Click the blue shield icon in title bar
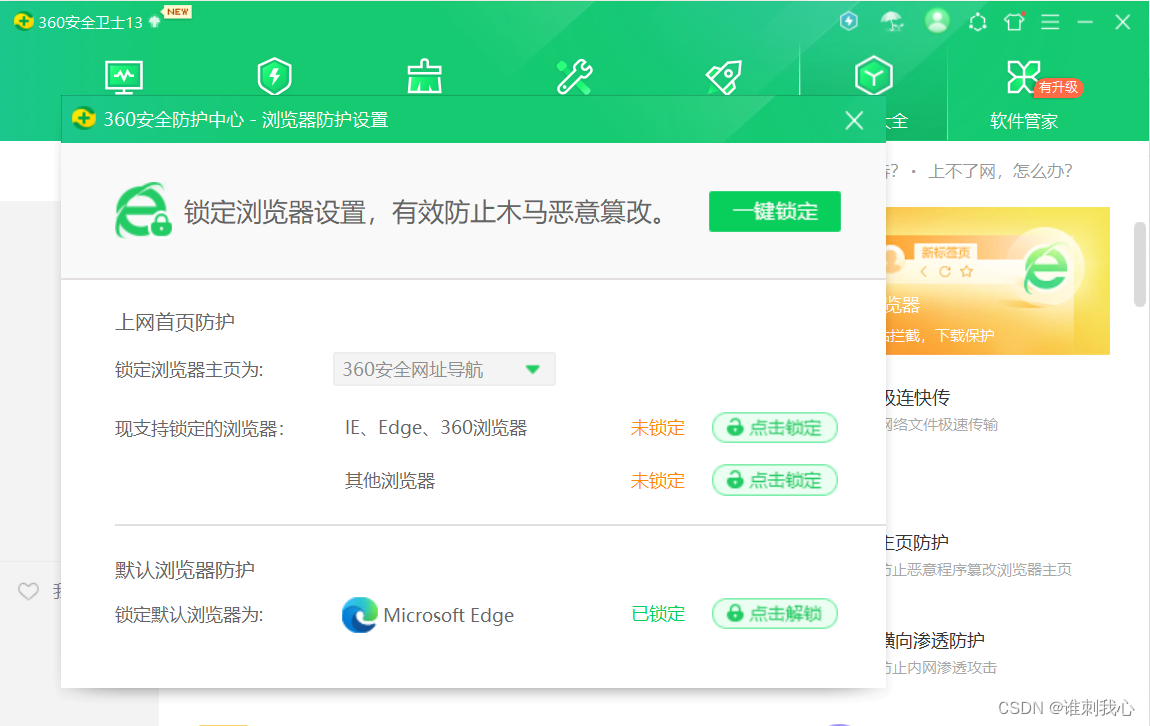Image resolution: width=1150 pixels, height=726 pixels. click(849, 21)
